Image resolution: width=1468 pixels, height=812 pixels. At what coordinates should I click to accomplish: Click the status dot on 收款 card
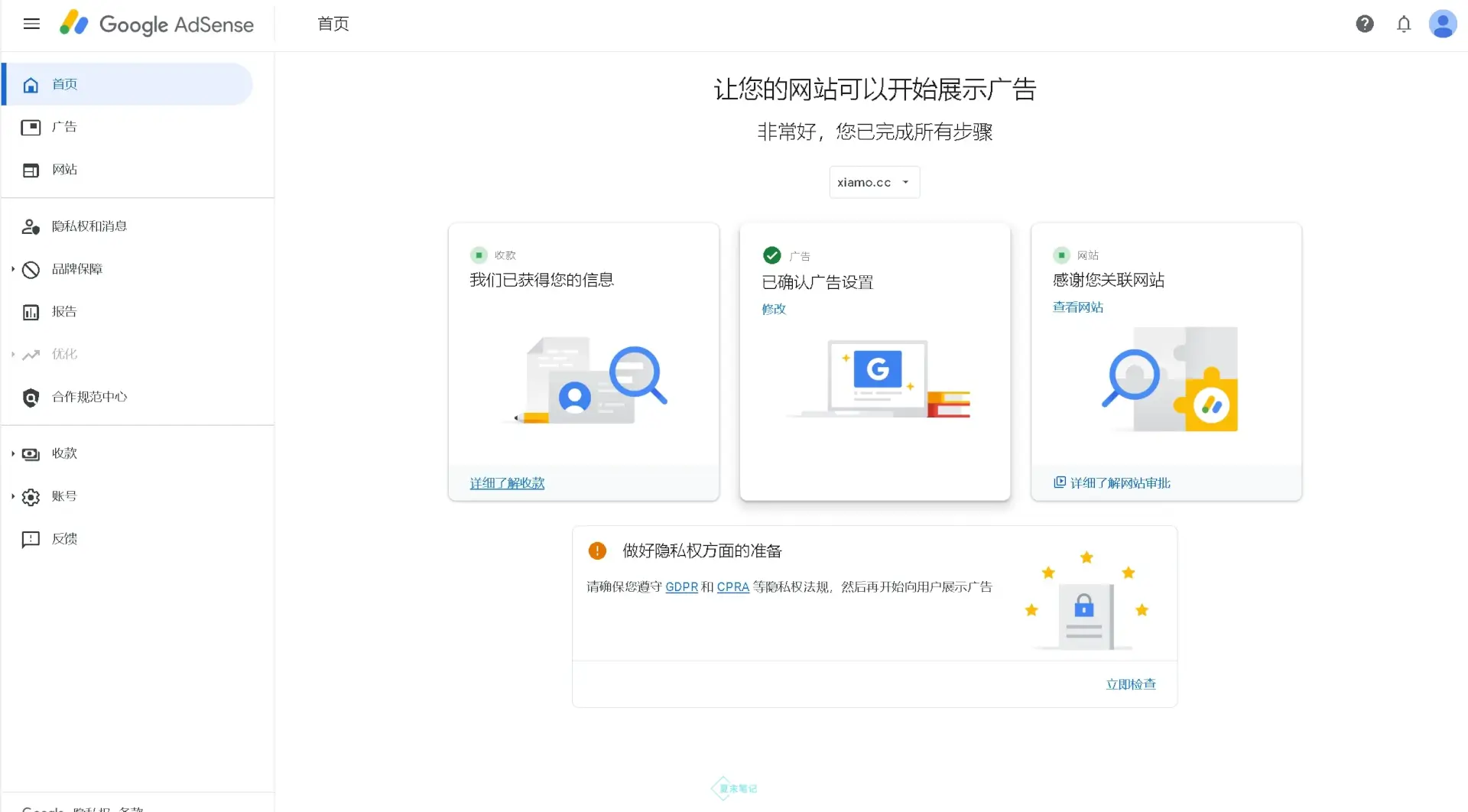click(479, 255)
